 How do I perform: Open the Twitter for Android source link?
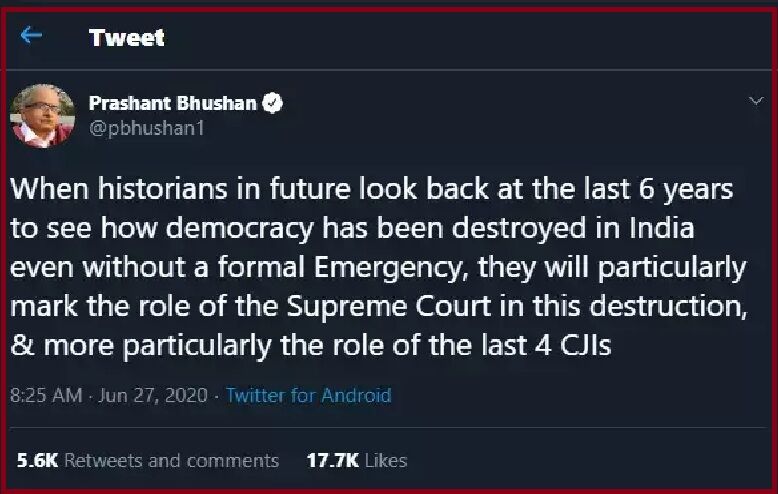pyautogui.click(x=308, y=395)
